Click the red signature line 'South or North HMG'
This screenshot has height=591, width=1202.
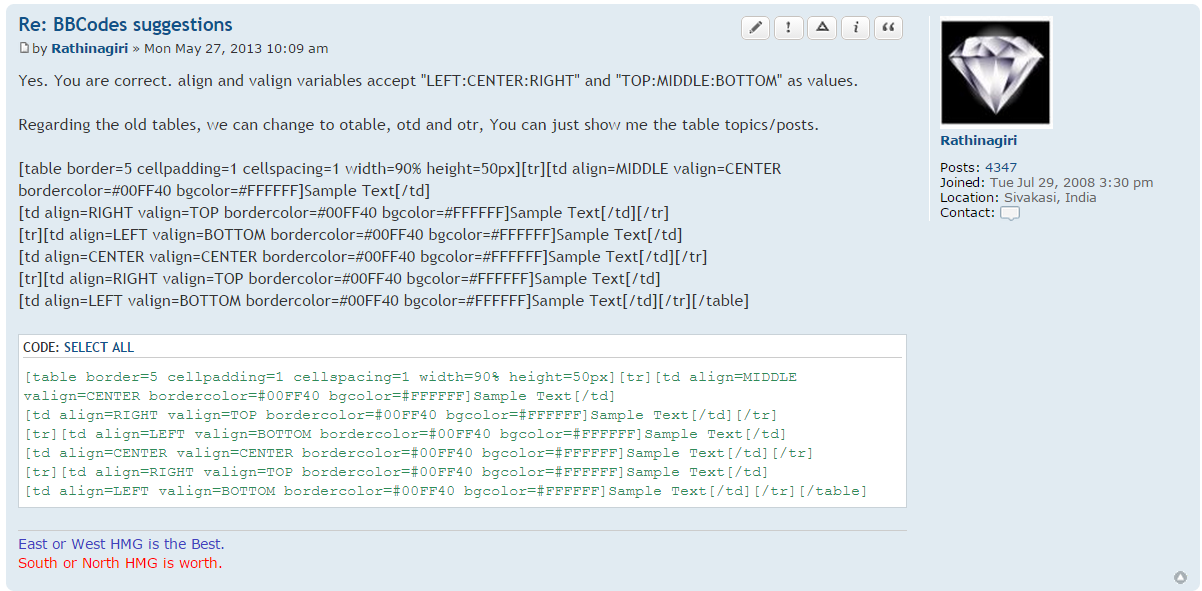coord(120,563)
